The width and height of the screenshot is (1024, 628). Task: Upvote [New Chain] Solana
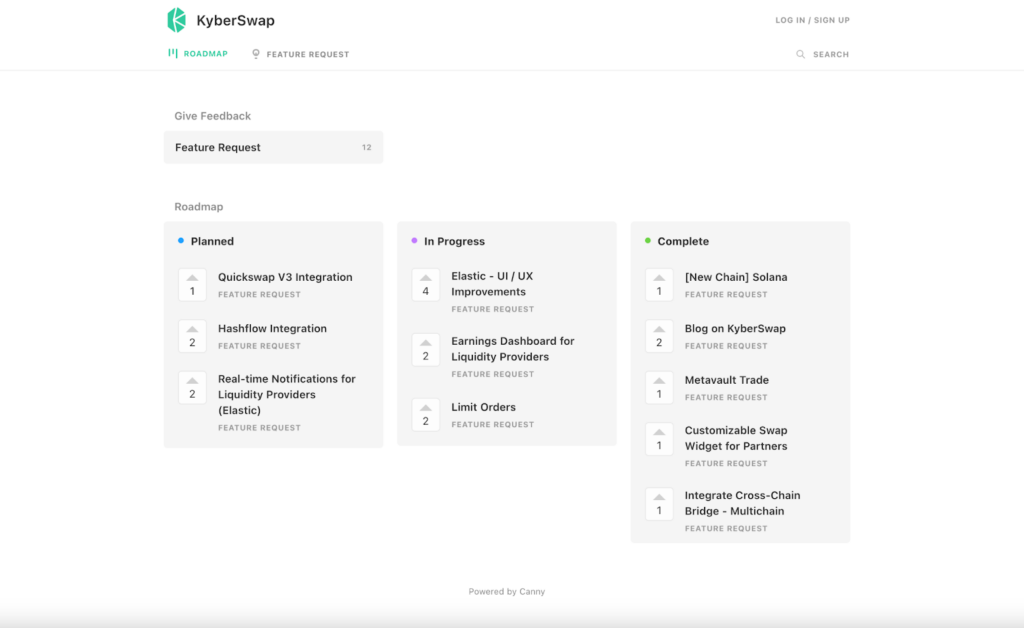point(659,285)
